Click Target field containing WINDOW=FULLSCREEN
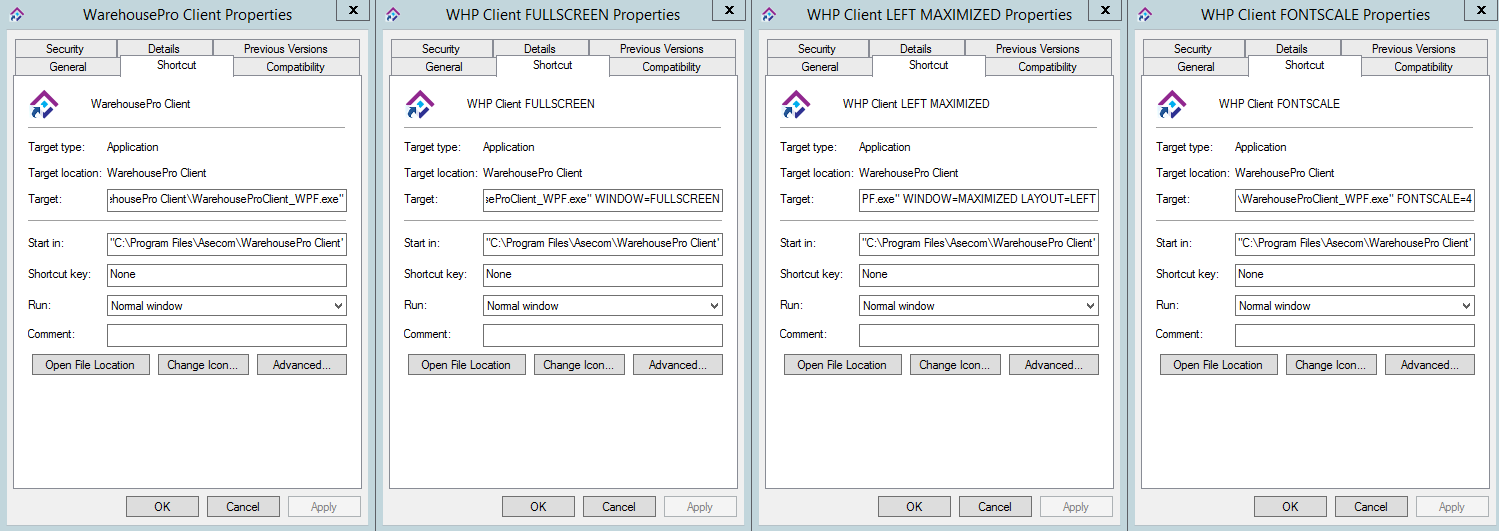Screen dimensions: 1499x531 click(x=602, y=199)
